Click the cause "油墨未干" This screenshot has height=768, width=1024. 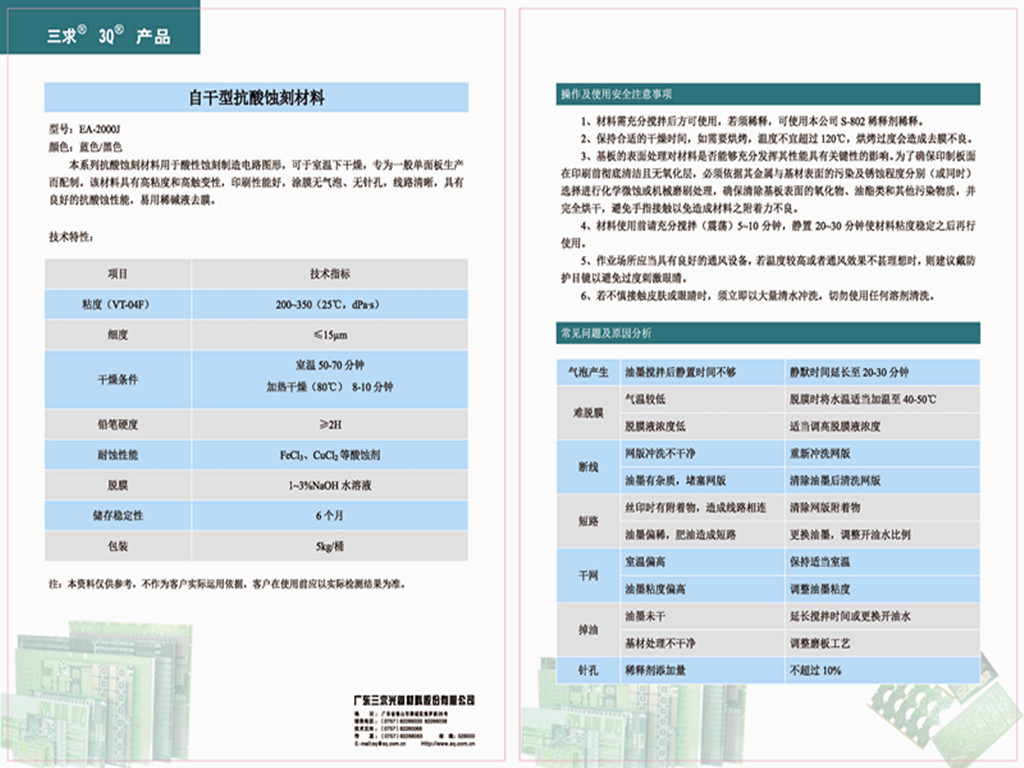[x=645, y=616]
